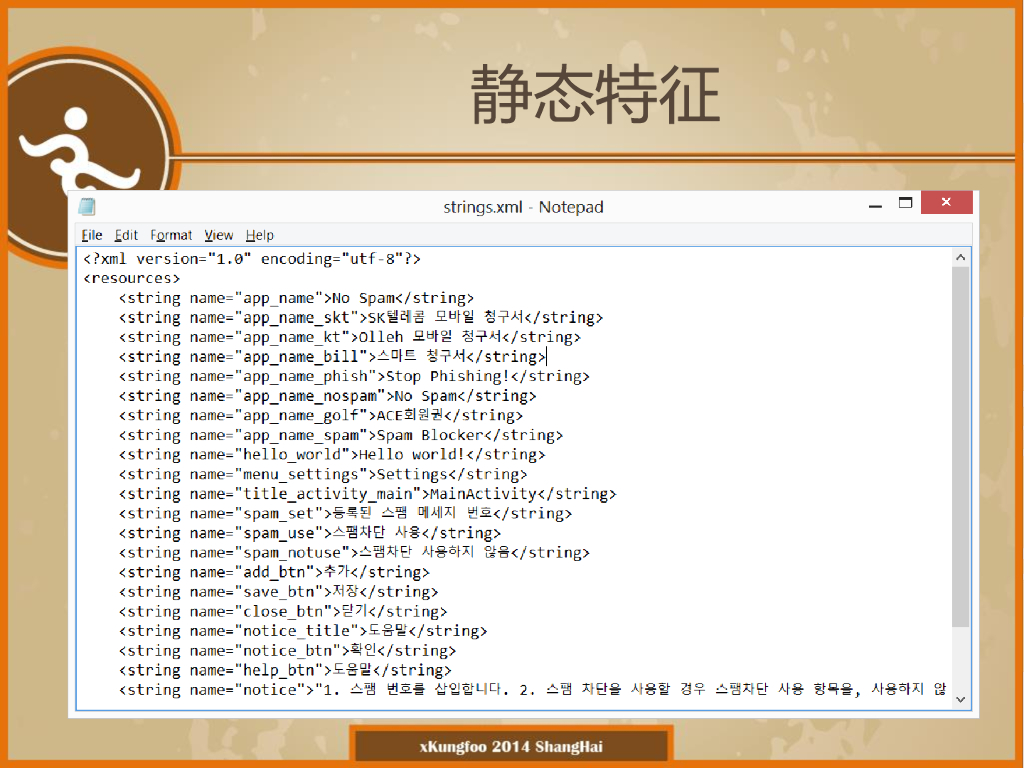1024x768 pixels.
Task: Click the app_name No Spam line
Action: click(296, 298)
